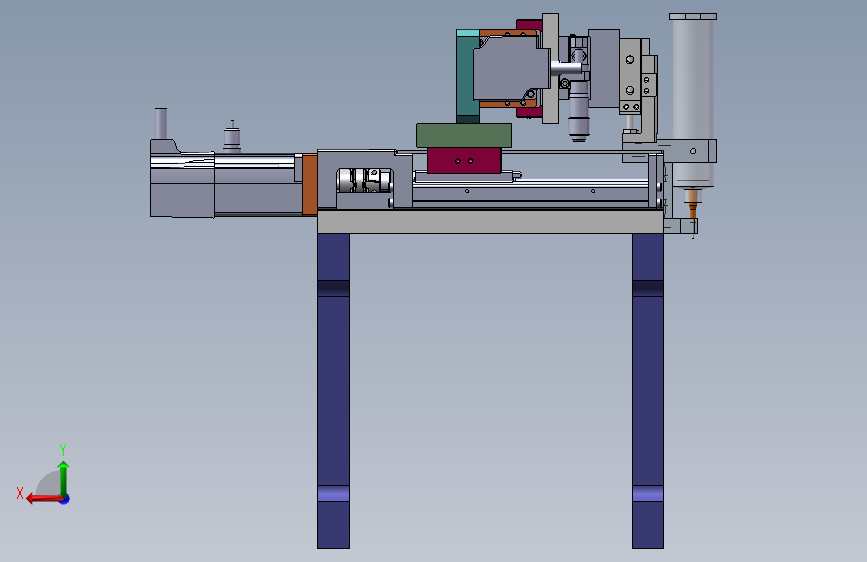Select the servo motor body on the left
This screenshot has height=562, width=867.
(x=221, y=184)
